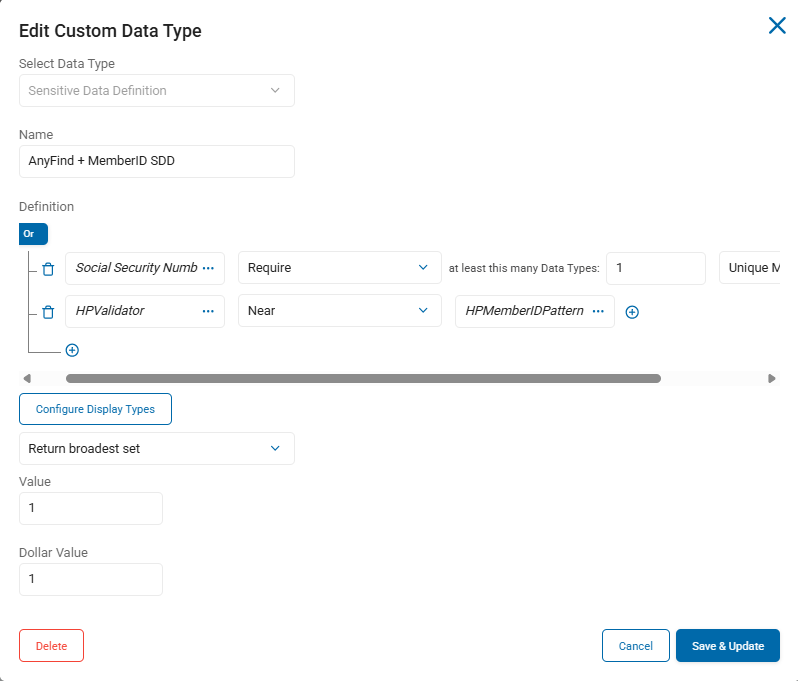The width and height of the screenshot is (798, 681).
Task: Click the red Delete button
Action: click(x=51, y=646)
